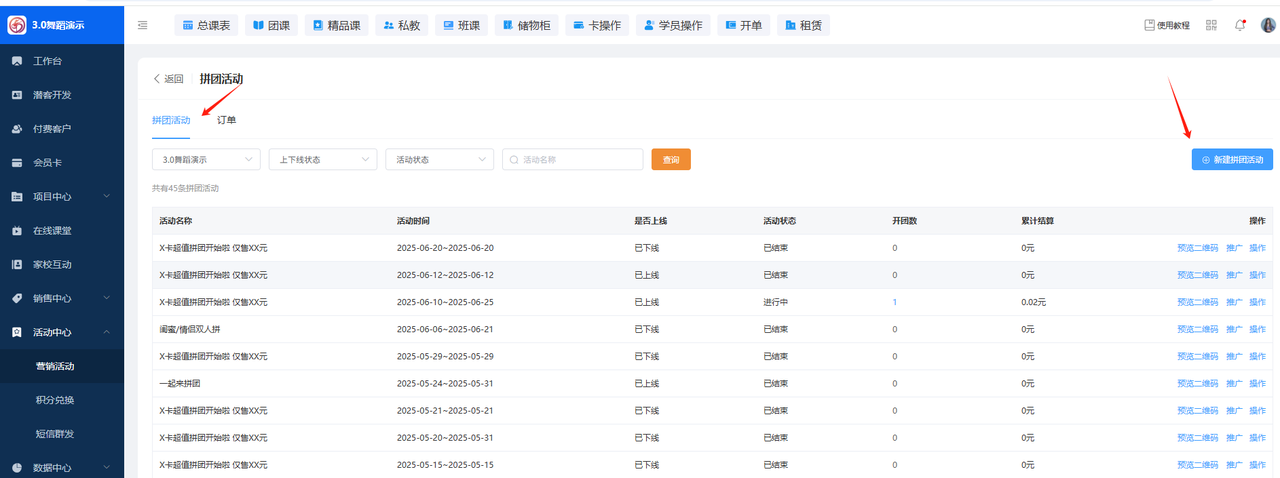Open 总课表 from the top toolbar

207,25
